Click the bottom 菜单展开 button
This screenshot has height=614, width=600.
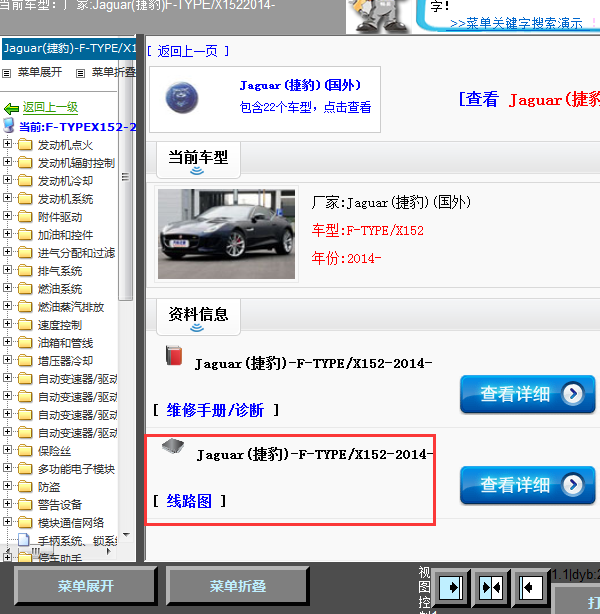[86, 586]
